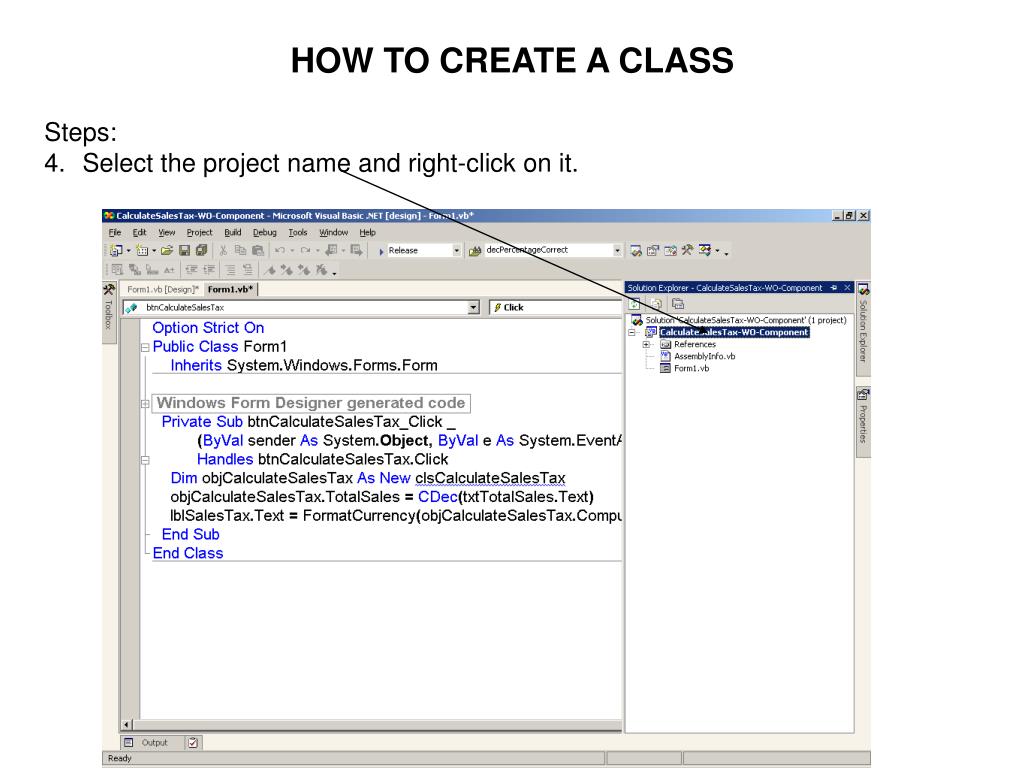Toggle the Solution Explorer auto-hide pin
The width and height of the screenshot is (1024, 768).
833,288
